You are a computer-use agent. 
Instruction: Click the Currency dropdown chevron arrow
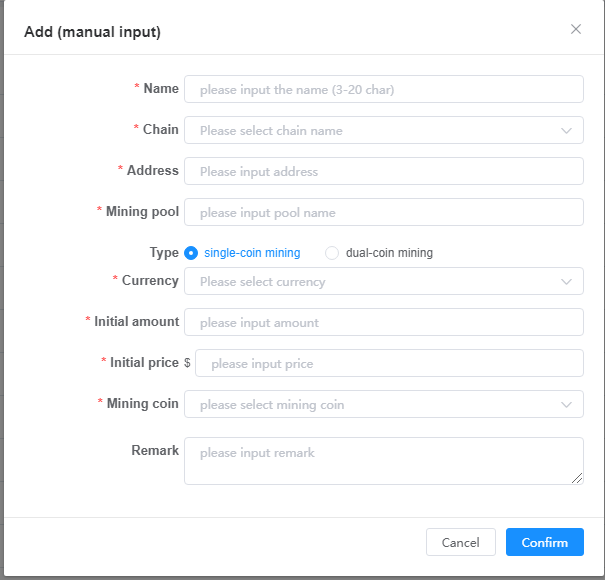pyautogui.click(x=566, y=281)
